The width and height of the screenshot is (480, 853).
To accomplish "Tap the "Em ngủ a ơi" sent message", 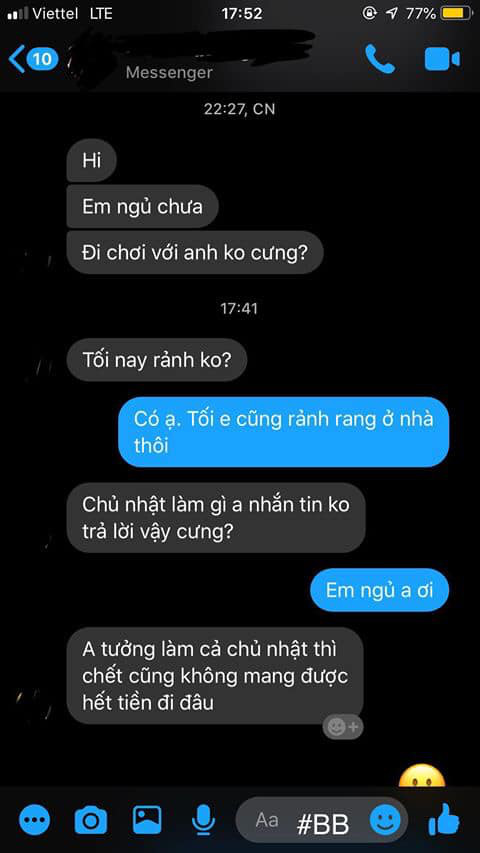I will click(x=380, y=590).
